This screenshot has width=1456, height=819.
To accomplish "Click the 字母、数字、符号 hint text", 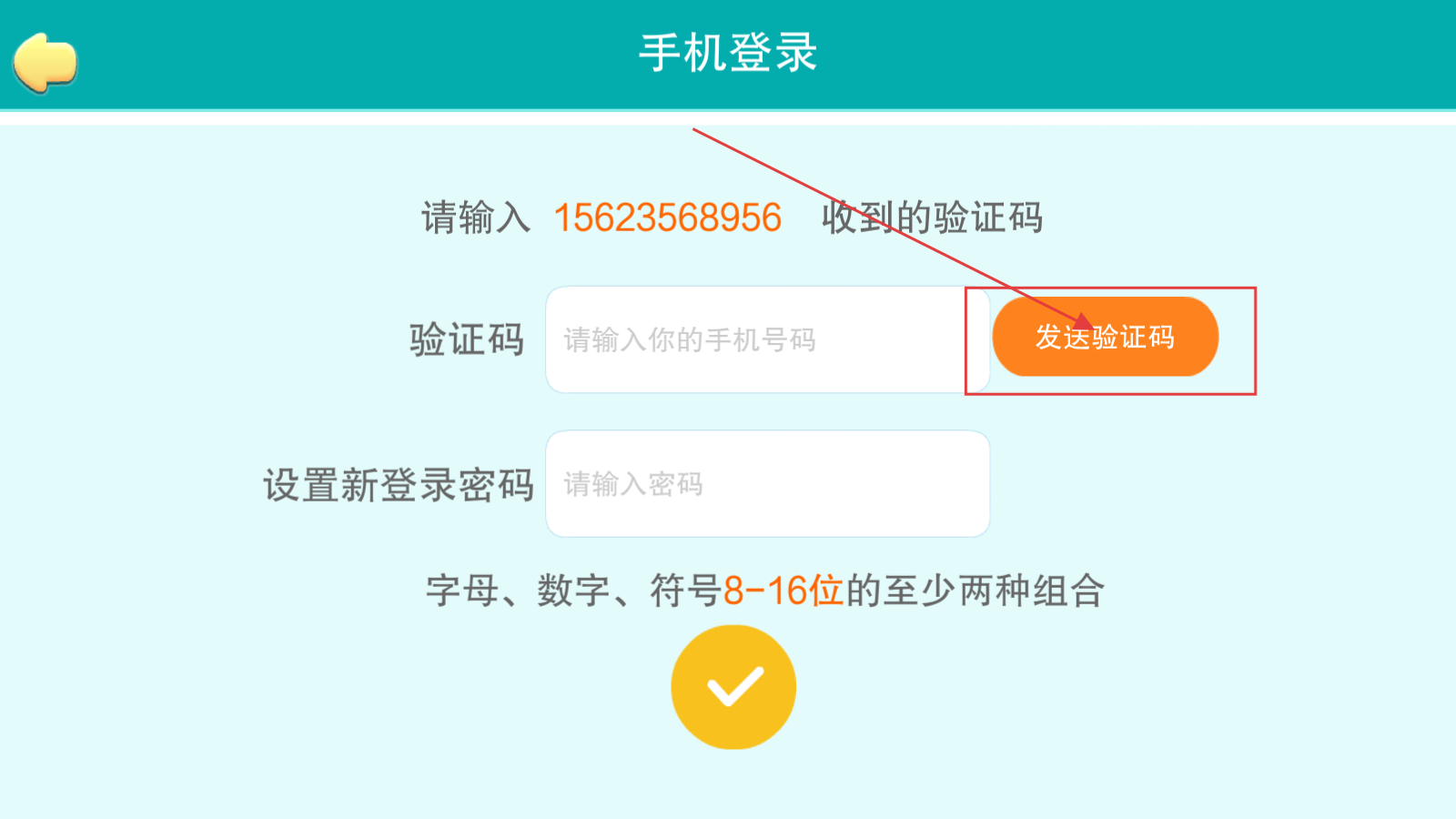I will pyautogui.click(x=573, y=591).
